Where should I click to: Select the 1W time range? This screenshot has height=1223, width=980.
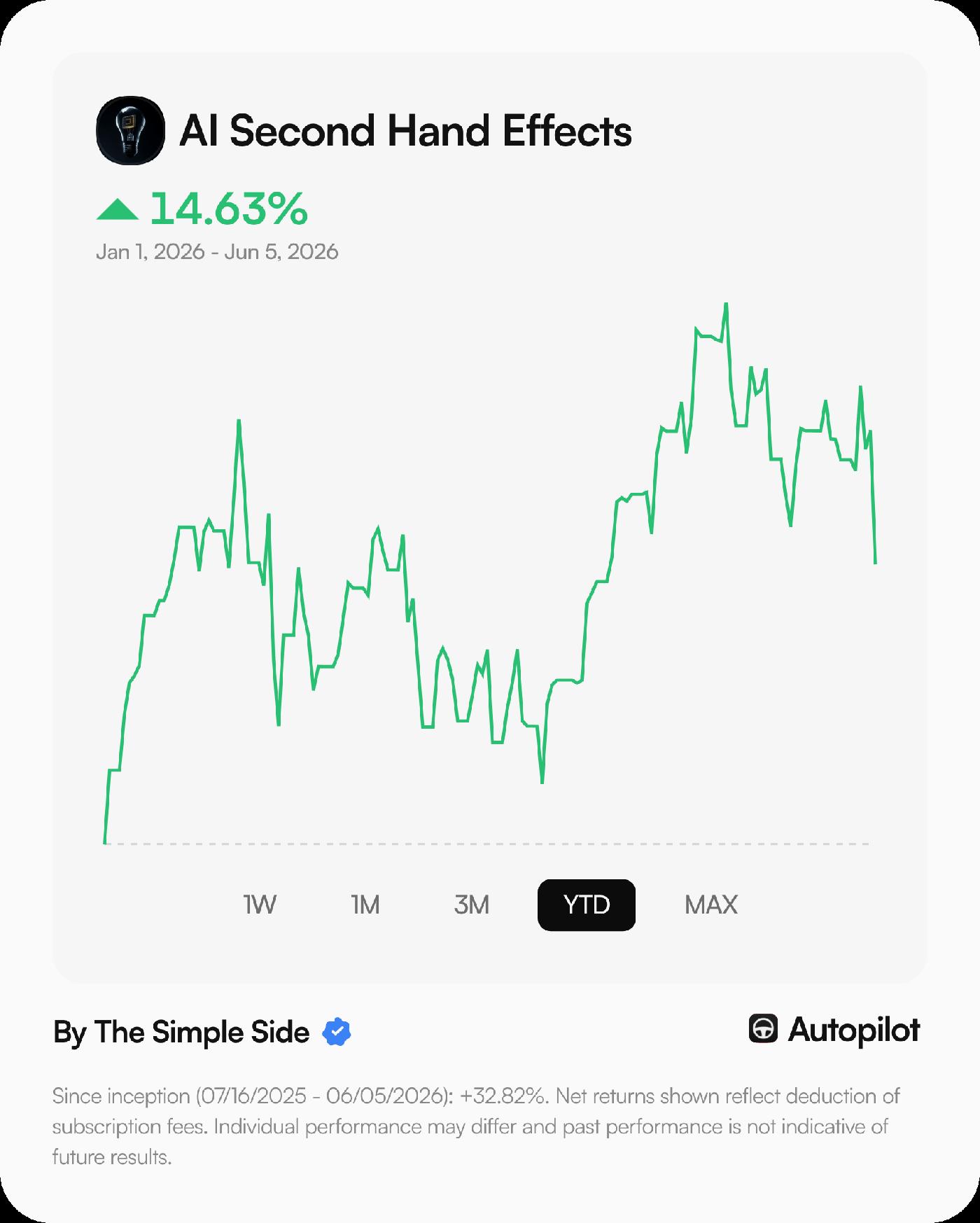260,904
